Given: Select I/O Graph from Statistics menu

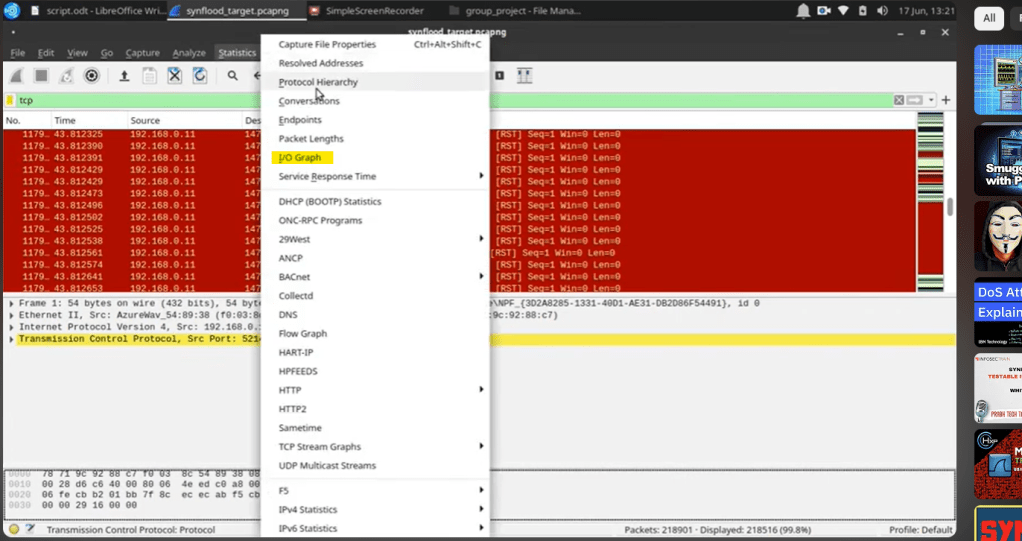Looking at the screenshot, I should point(300,158).
